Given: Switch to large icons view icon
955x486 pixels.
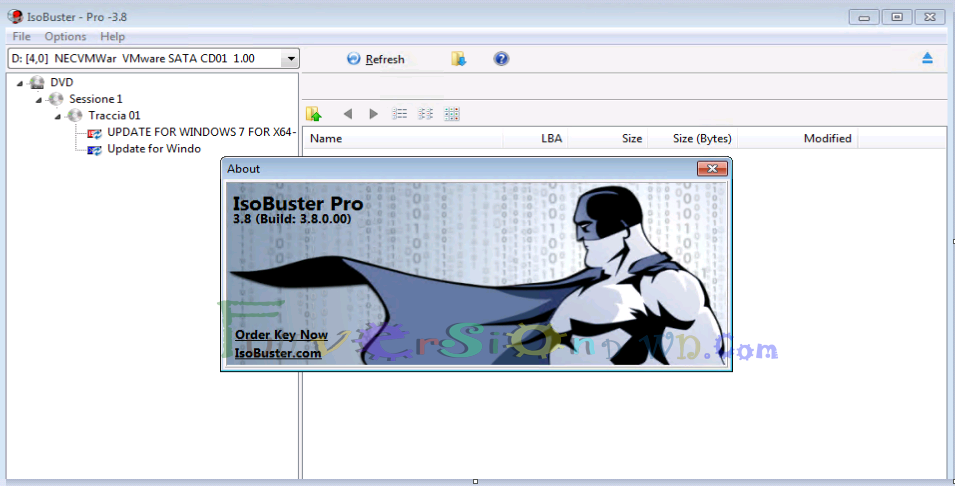Looking at the screenshot, I should 452,113.
